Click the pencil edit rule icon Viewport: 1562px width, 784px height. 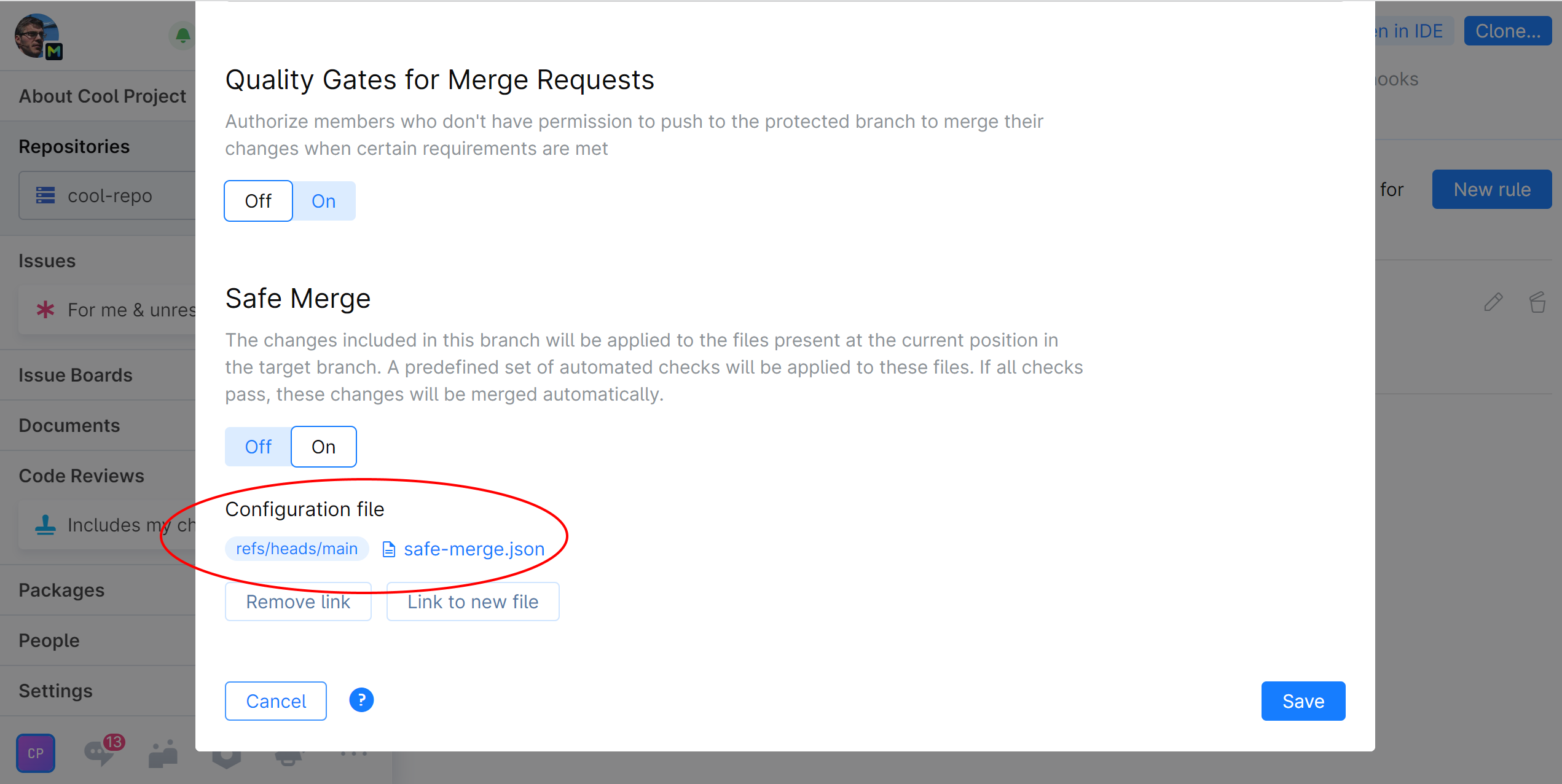coord(1493,302)
